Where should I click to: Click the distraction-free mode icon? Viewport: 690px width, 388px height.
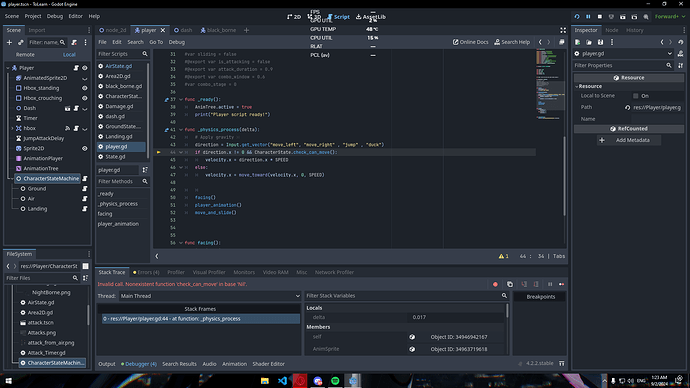coord(563,30)
